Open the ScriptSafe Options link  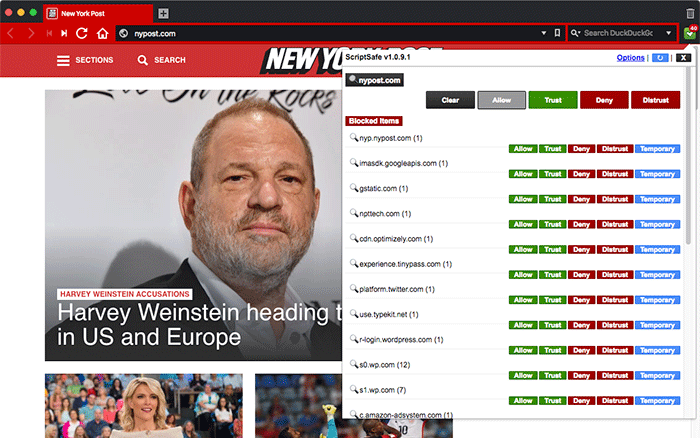[630, 58]
